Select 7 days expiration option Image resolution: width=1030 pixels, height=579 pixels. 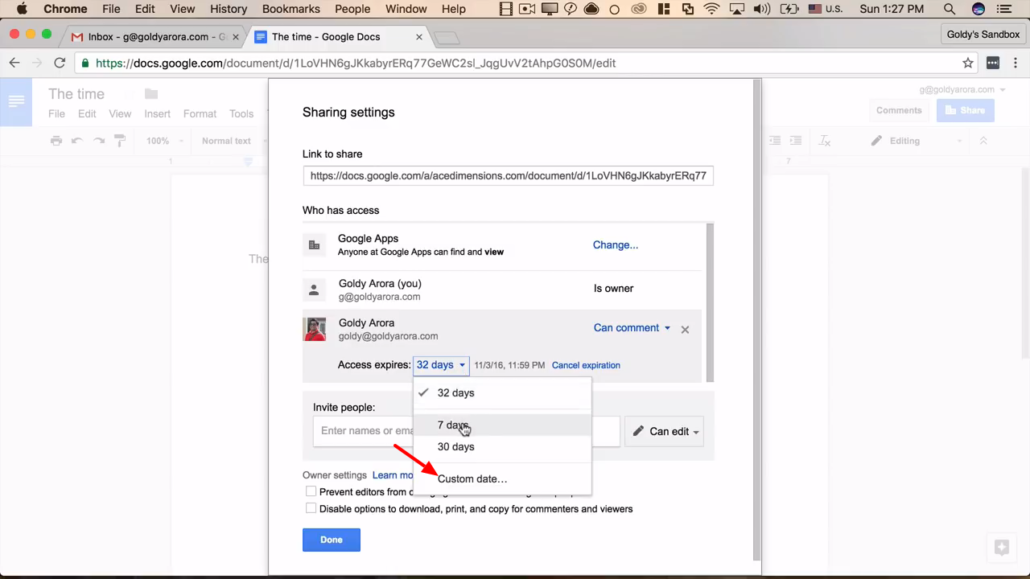(502, 425)
